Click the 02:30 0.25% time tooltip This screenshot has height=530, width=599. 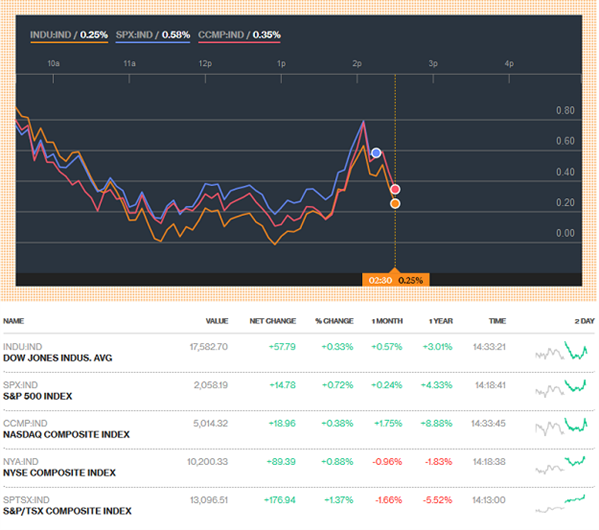(395, 280)
